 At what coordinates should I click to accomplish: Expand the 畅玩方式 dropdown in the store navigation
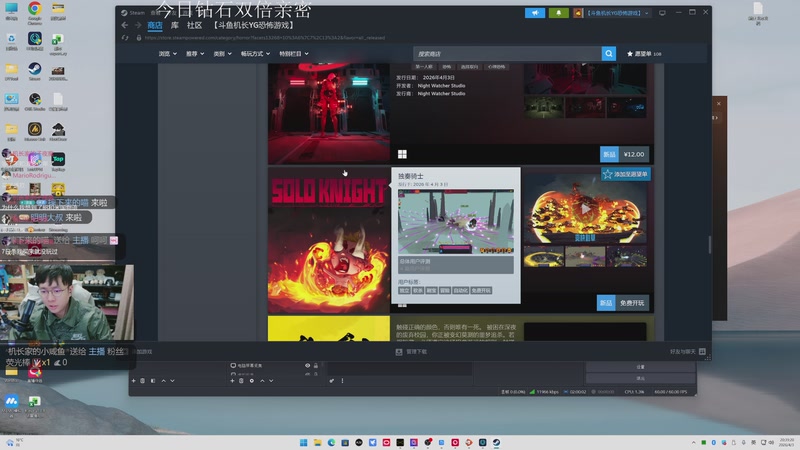pos(255,54)
